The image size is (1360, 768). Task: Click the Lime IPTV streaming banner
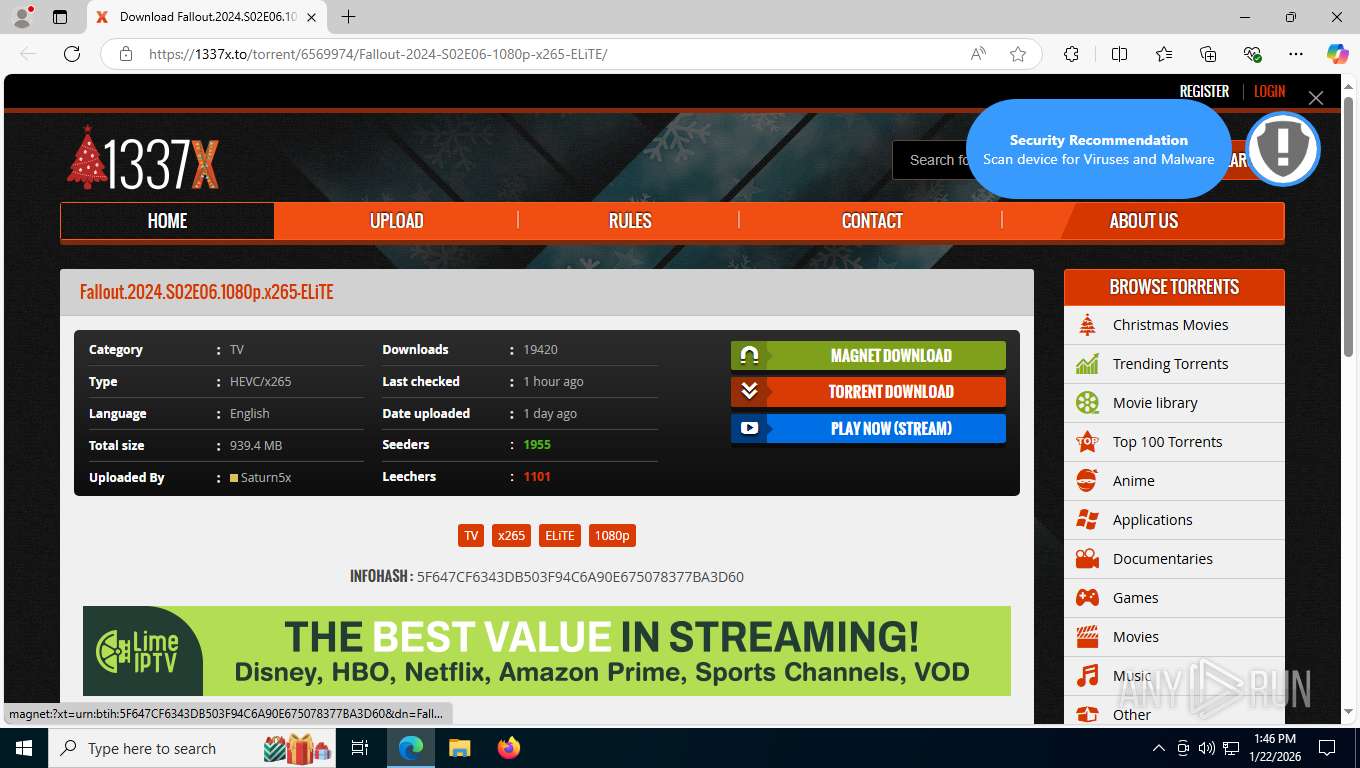point(547,651)
